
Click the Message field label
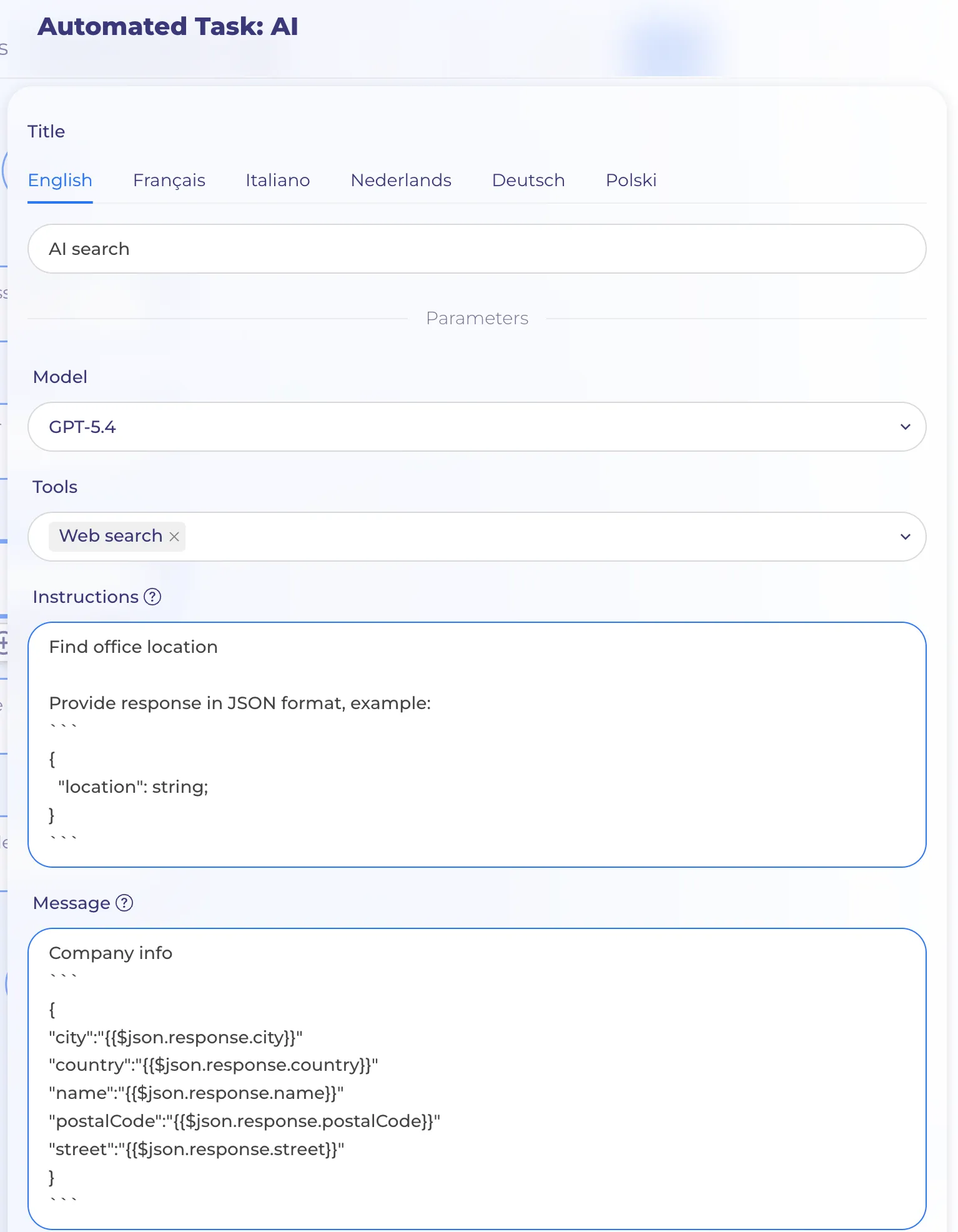click(71, 903)
